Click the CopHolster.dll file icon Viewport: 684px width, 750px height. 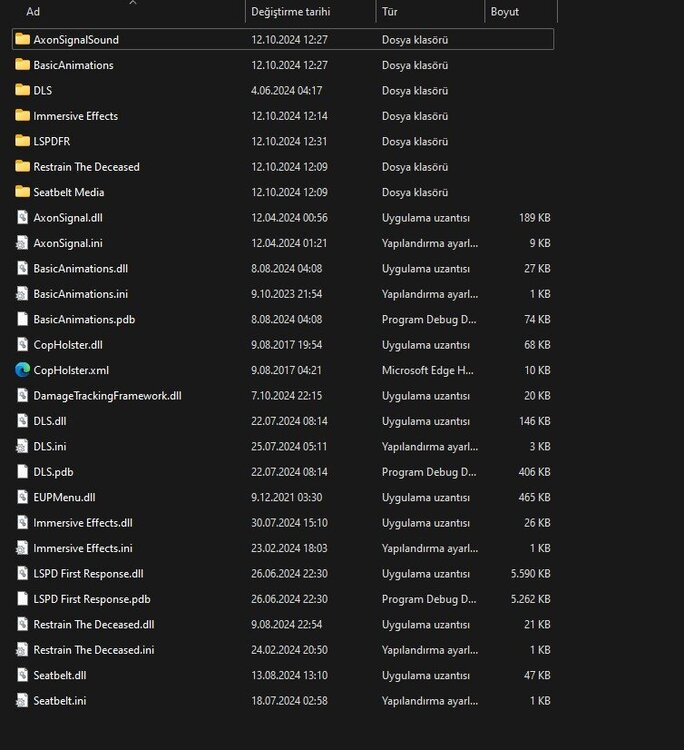tap(22, 344)
